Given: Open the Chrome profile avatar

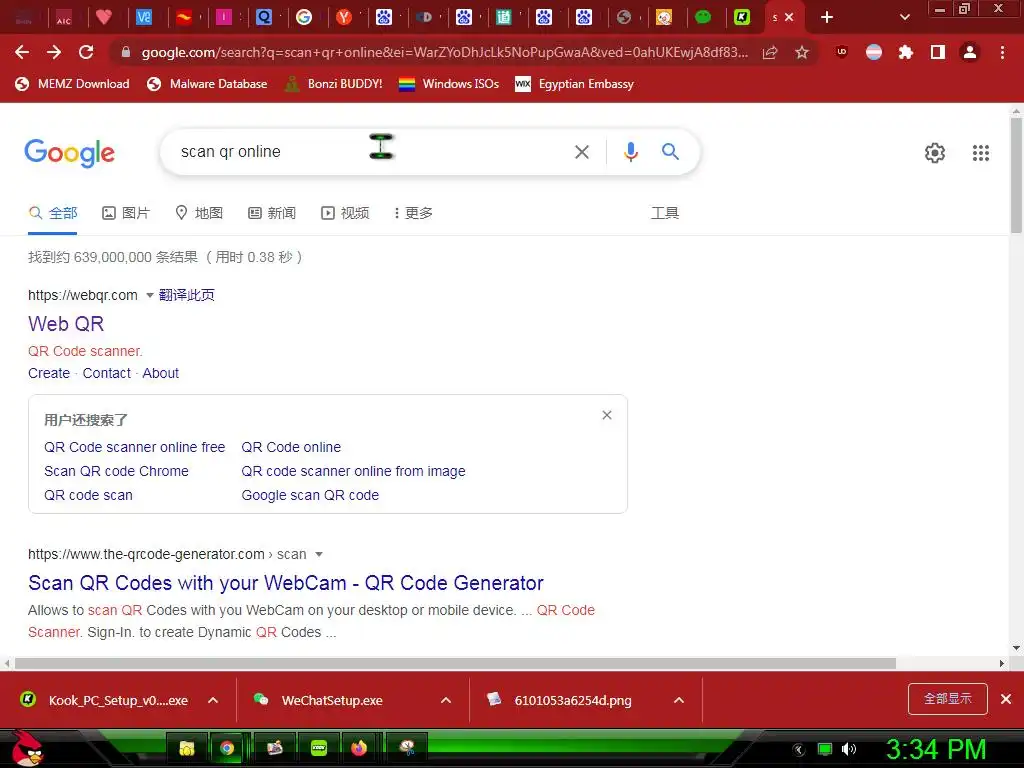Looking at the screenshot, I should click(x=970, y=52).
